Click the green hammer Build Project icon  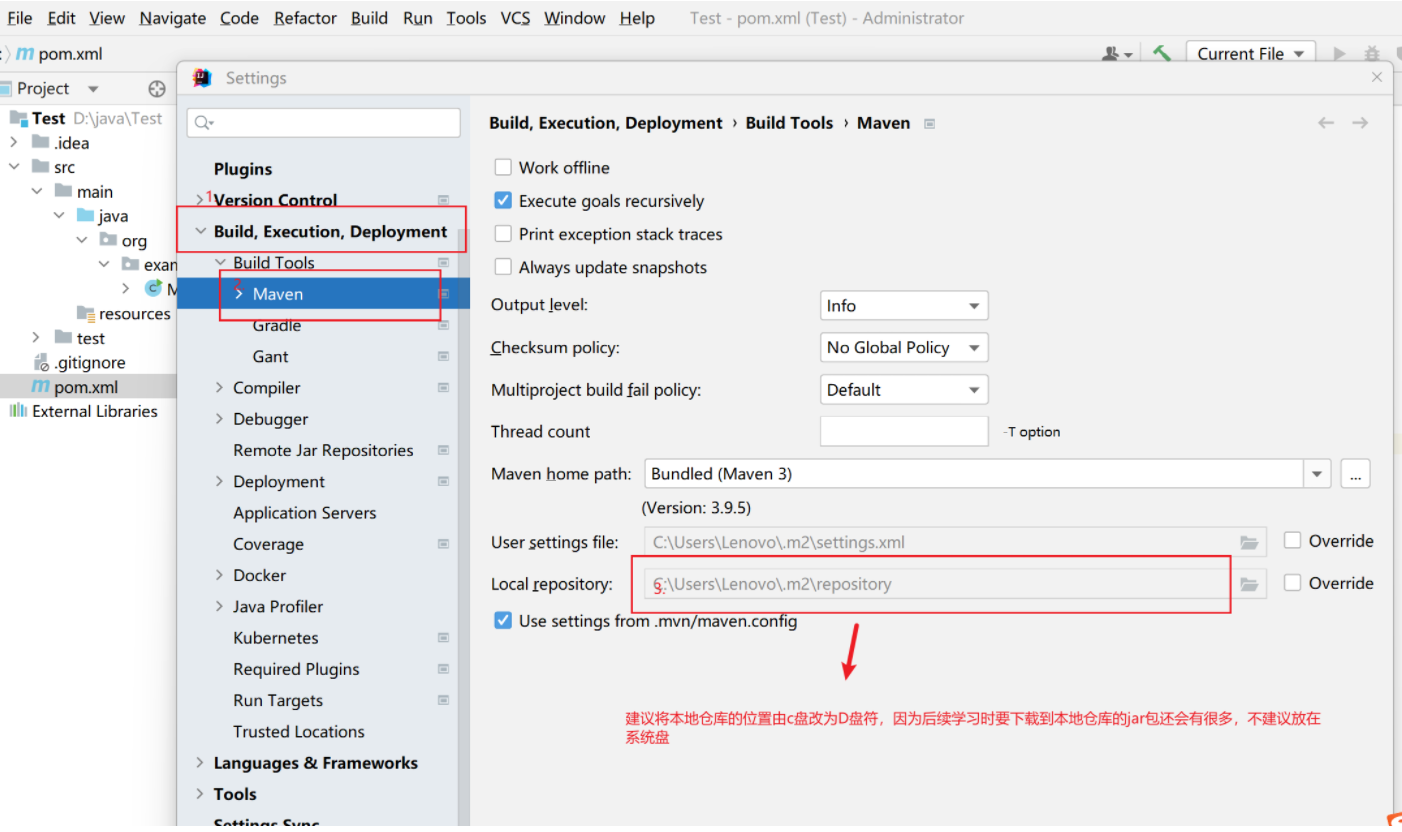1161,54
